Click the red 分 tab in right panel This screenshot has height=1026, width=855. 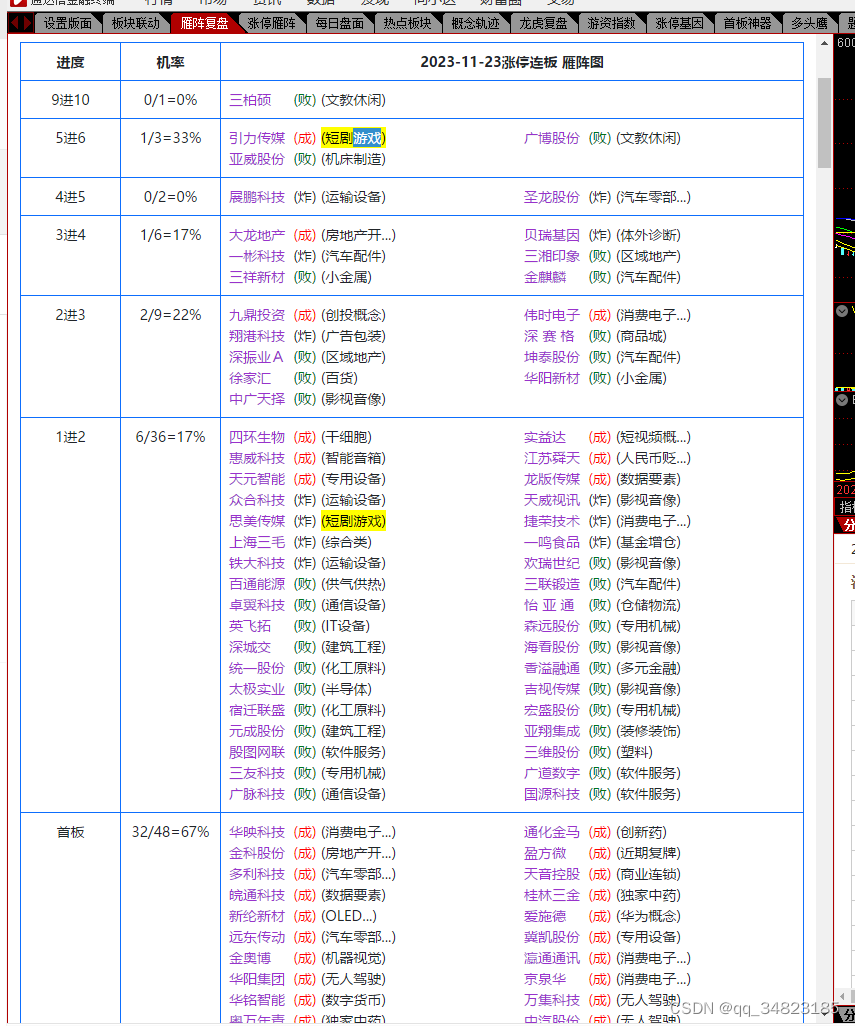(847, 525)
